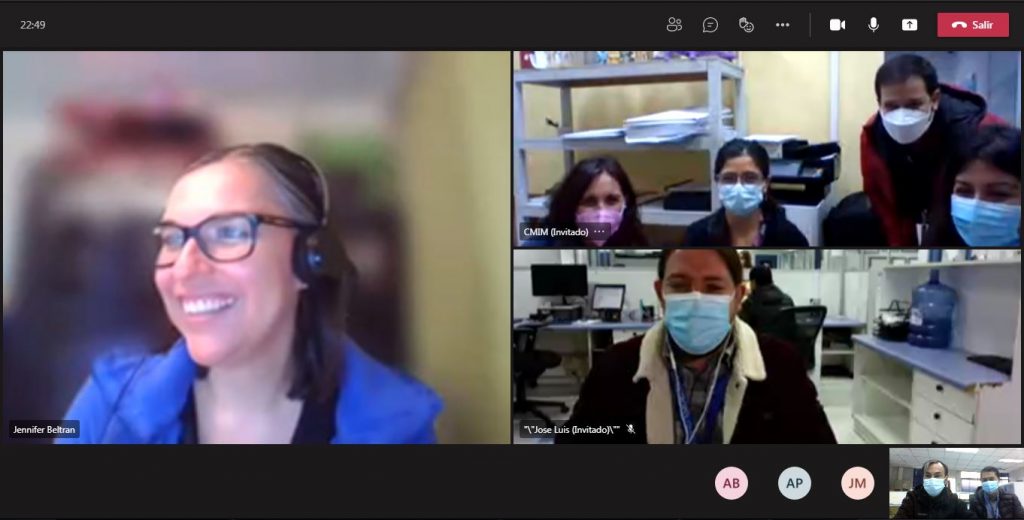Turn off the camera
This screenshot has height=520, width=1024.
point(837,25)
